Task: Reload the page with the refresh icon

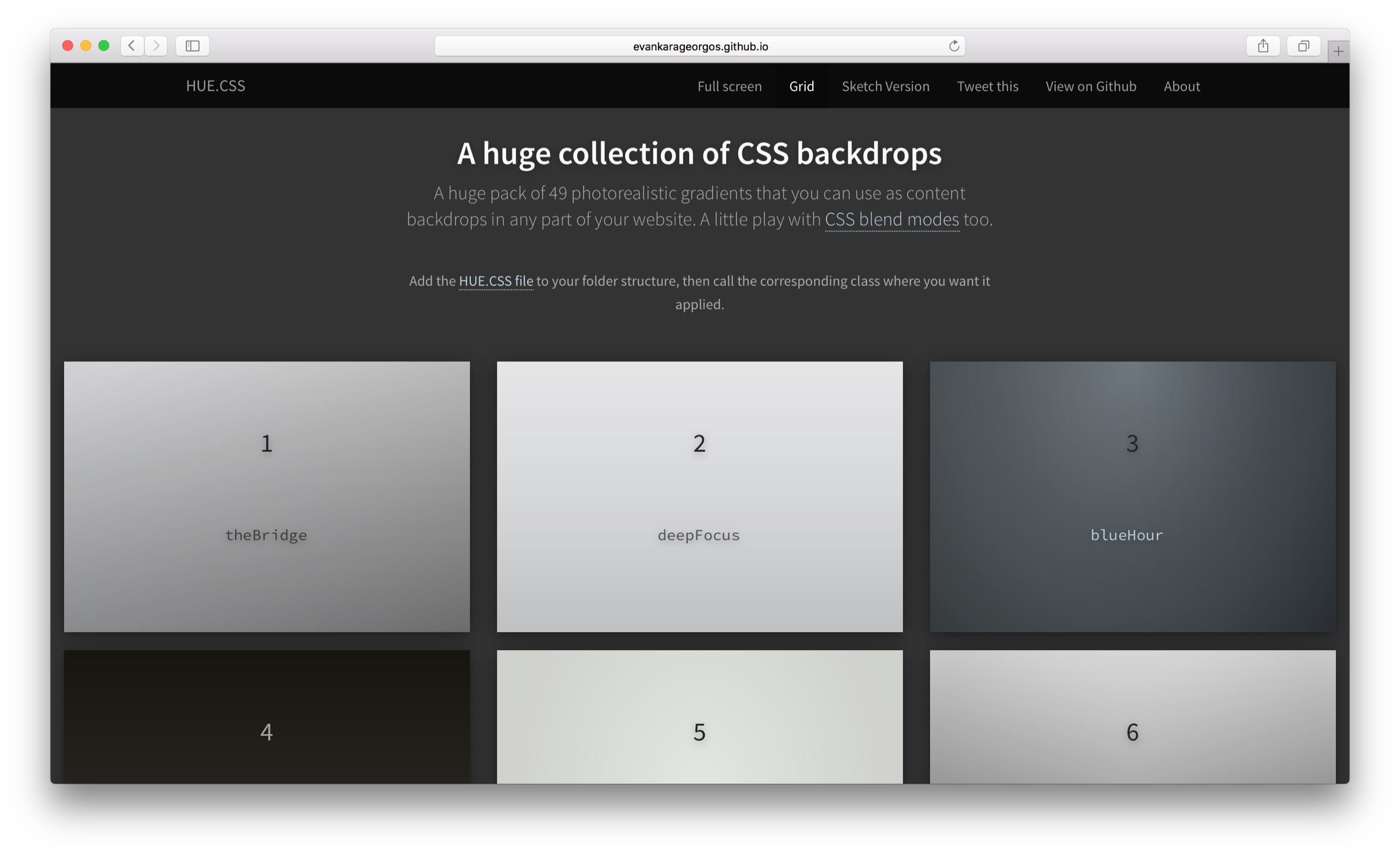Action: 954,45
